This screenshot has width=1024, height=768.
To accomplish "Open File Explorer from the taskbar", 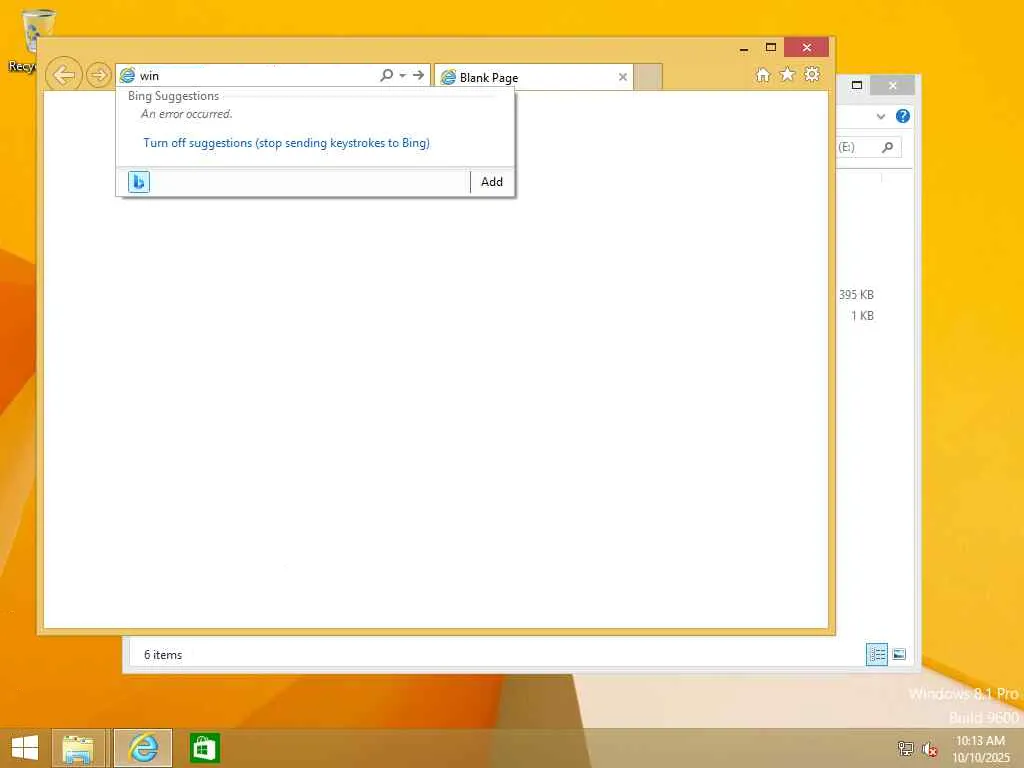I will pos(78,748).
